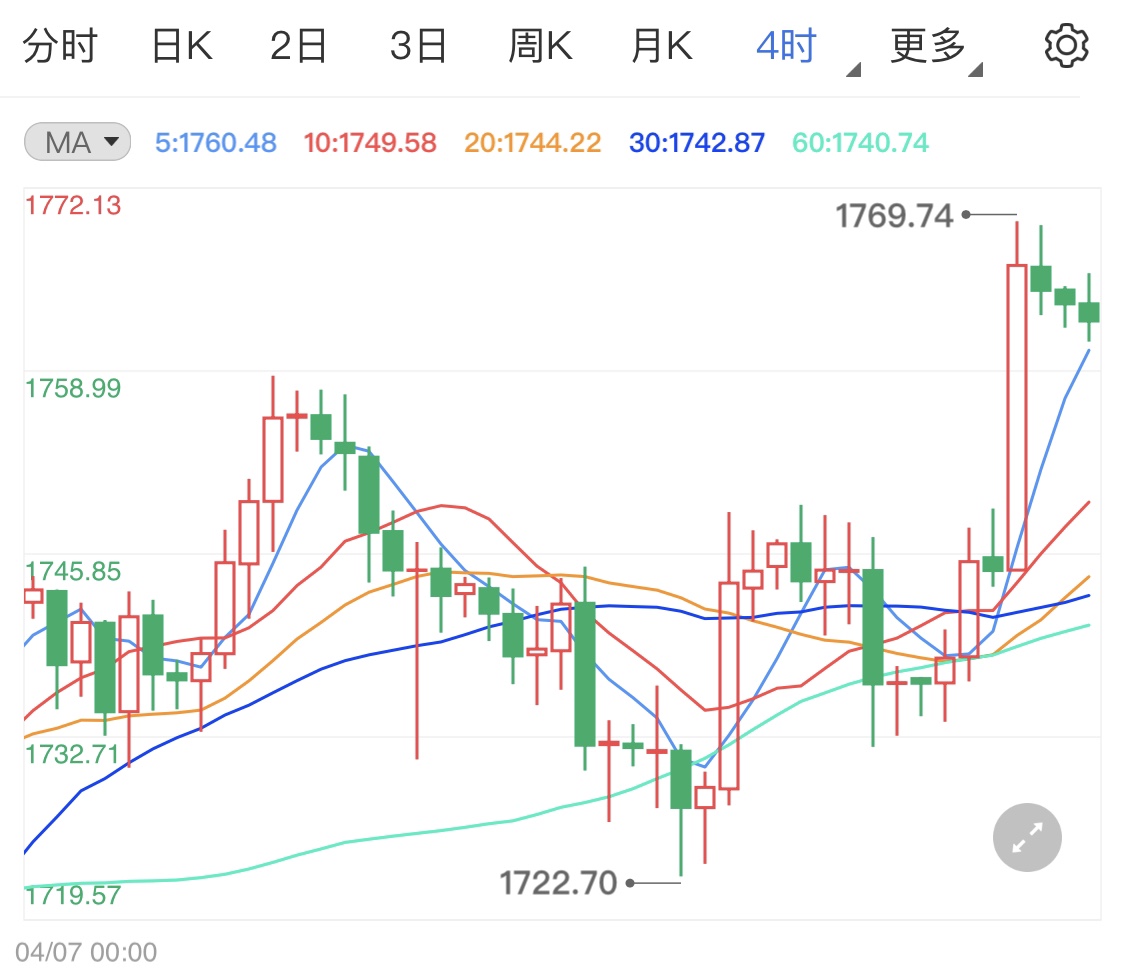
Task: Click the MA20 value 20:1744.22
Action: (532, 143)
